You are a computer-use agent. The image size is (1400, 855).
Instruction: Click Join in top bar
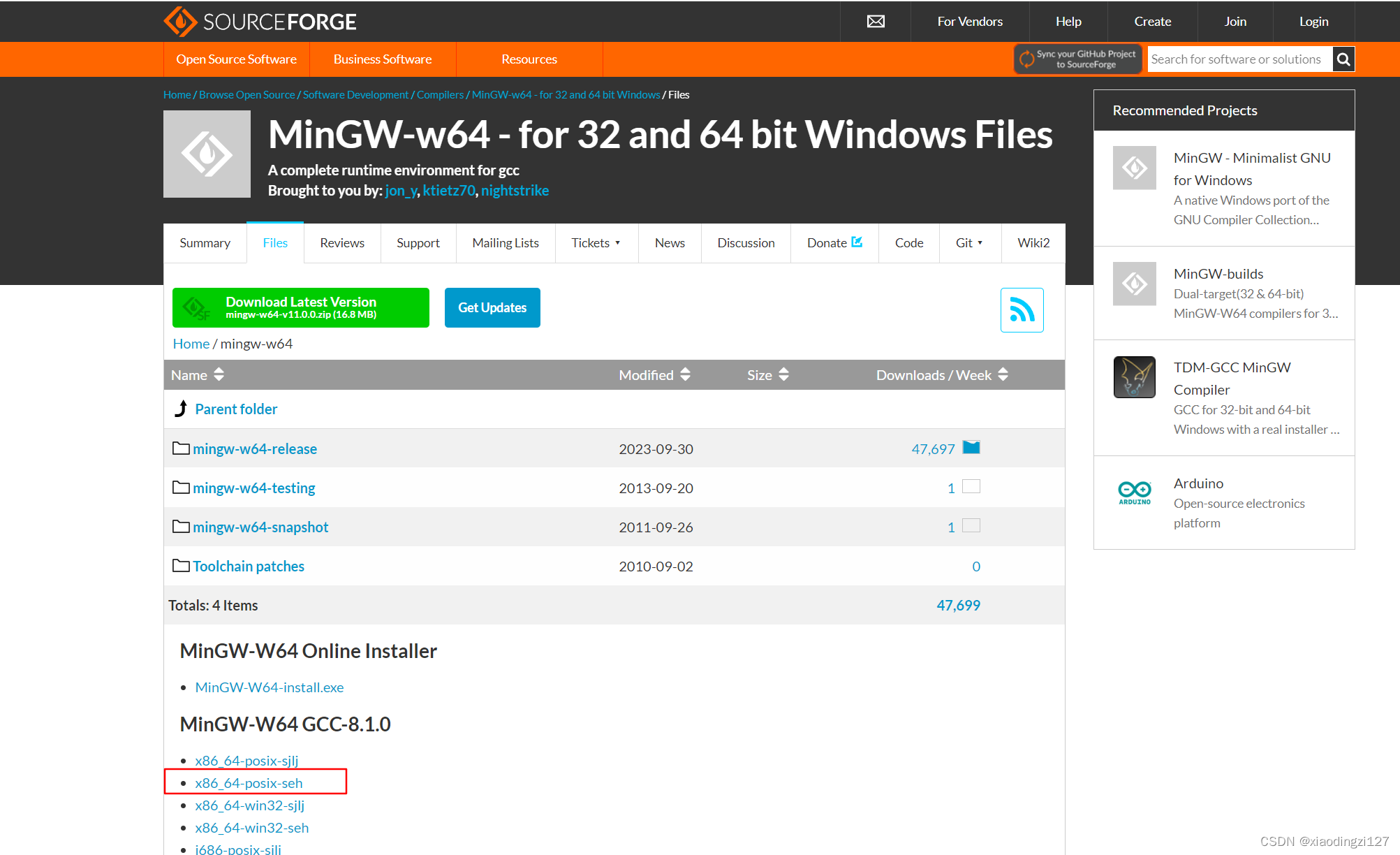1235,22
